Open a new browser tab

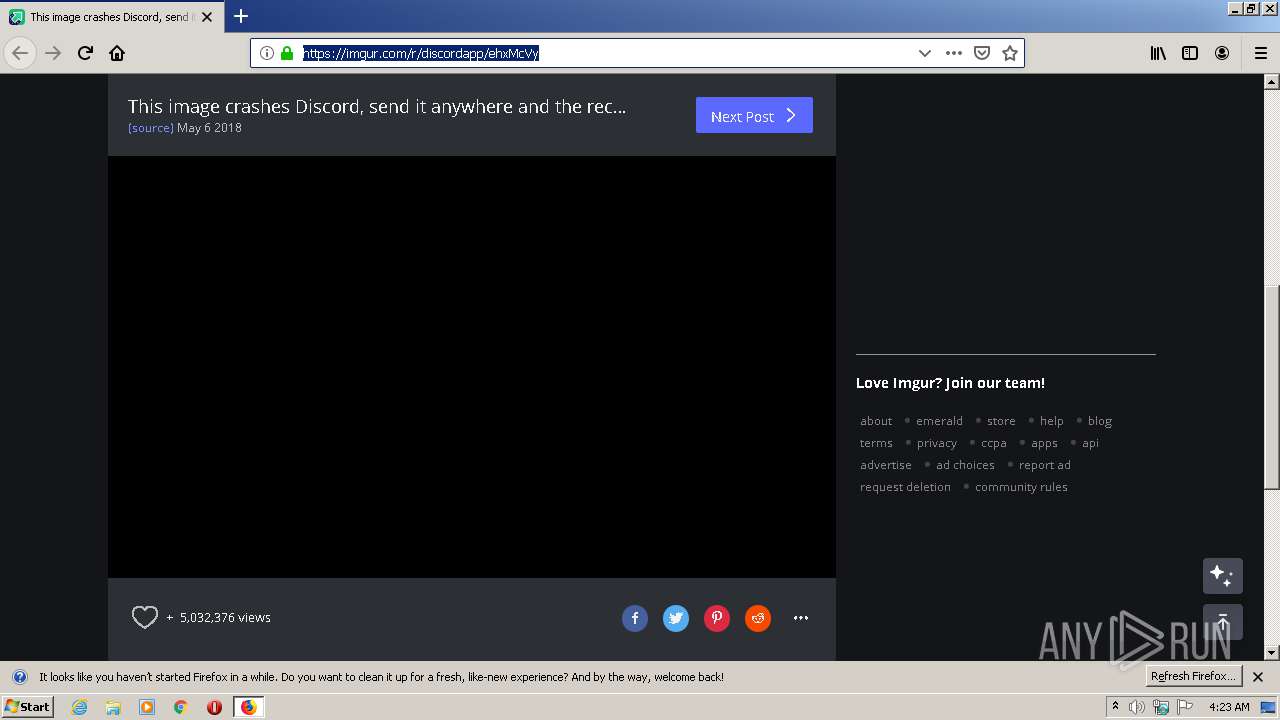tap(241, 16)
